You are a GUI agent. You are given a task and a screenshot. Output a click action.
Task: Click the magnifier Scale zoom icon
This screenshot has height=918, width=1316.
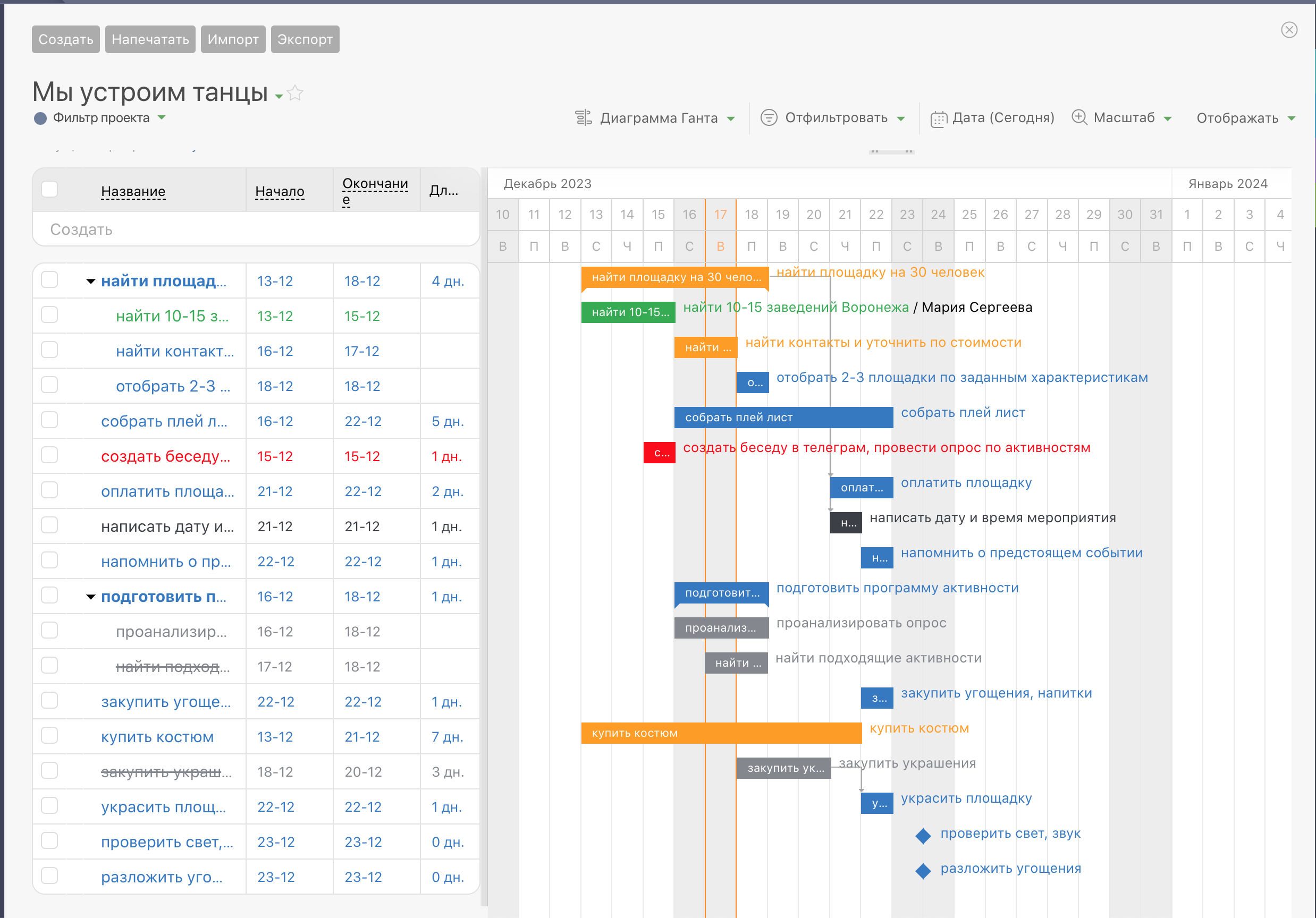coord(1079,117)
